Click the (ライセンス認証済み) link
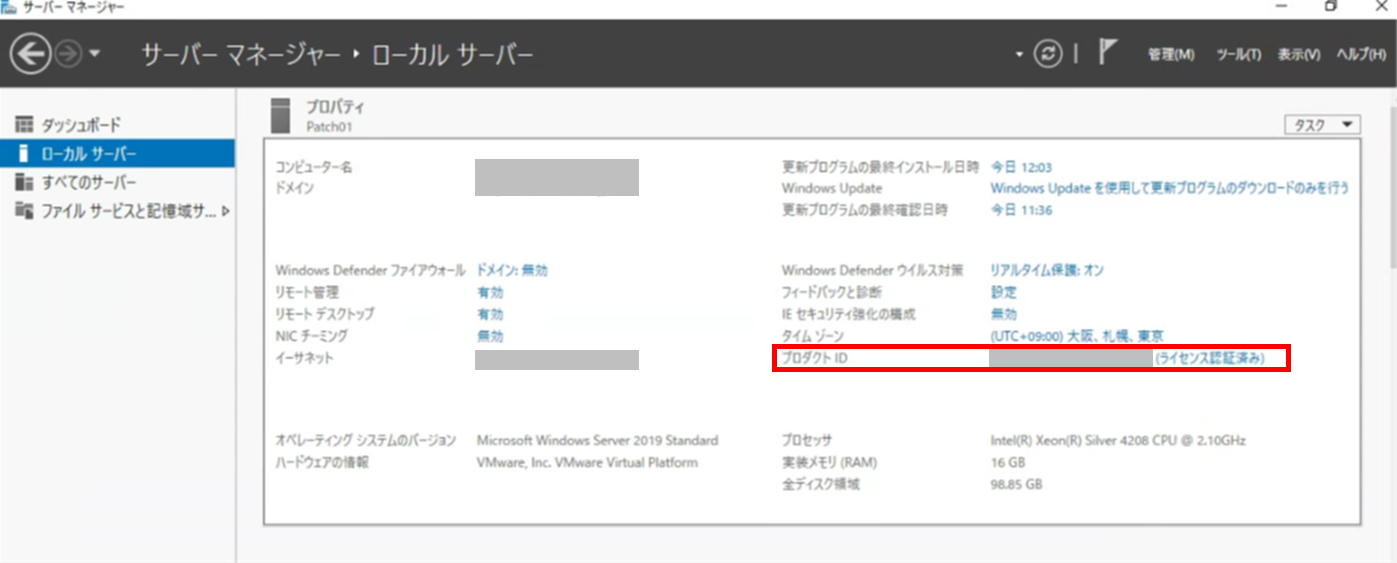This screenshot has width=1397, height=563. click(1210, 358)
